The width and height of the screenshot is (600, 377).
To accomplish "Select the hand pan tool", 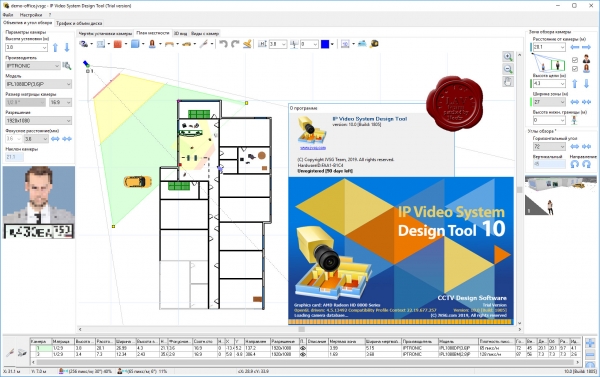I will (508, 82).
